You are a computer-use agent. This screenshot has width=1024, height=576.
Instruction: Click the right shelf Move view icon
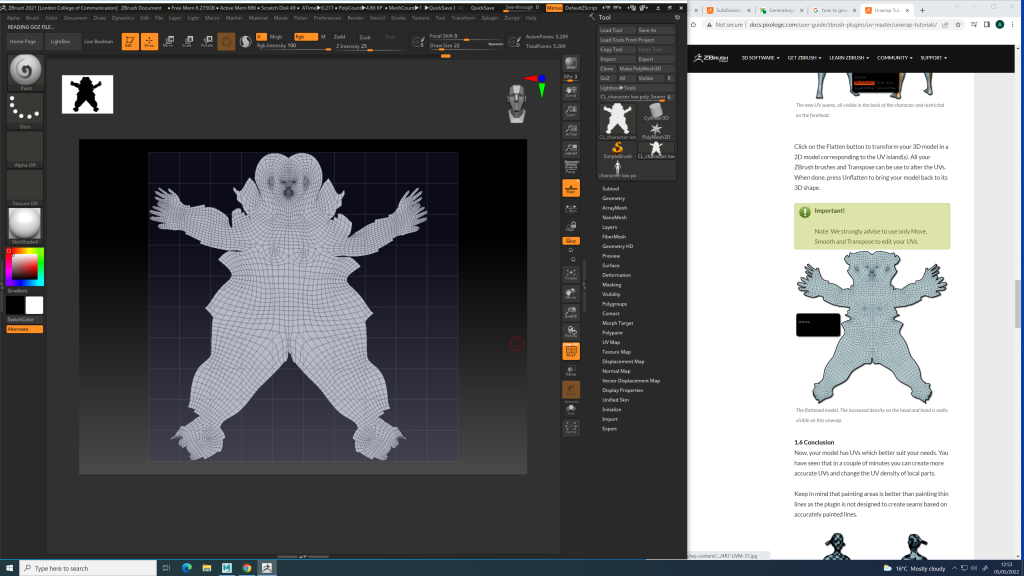pyautogui.click(x=571, y=294)
